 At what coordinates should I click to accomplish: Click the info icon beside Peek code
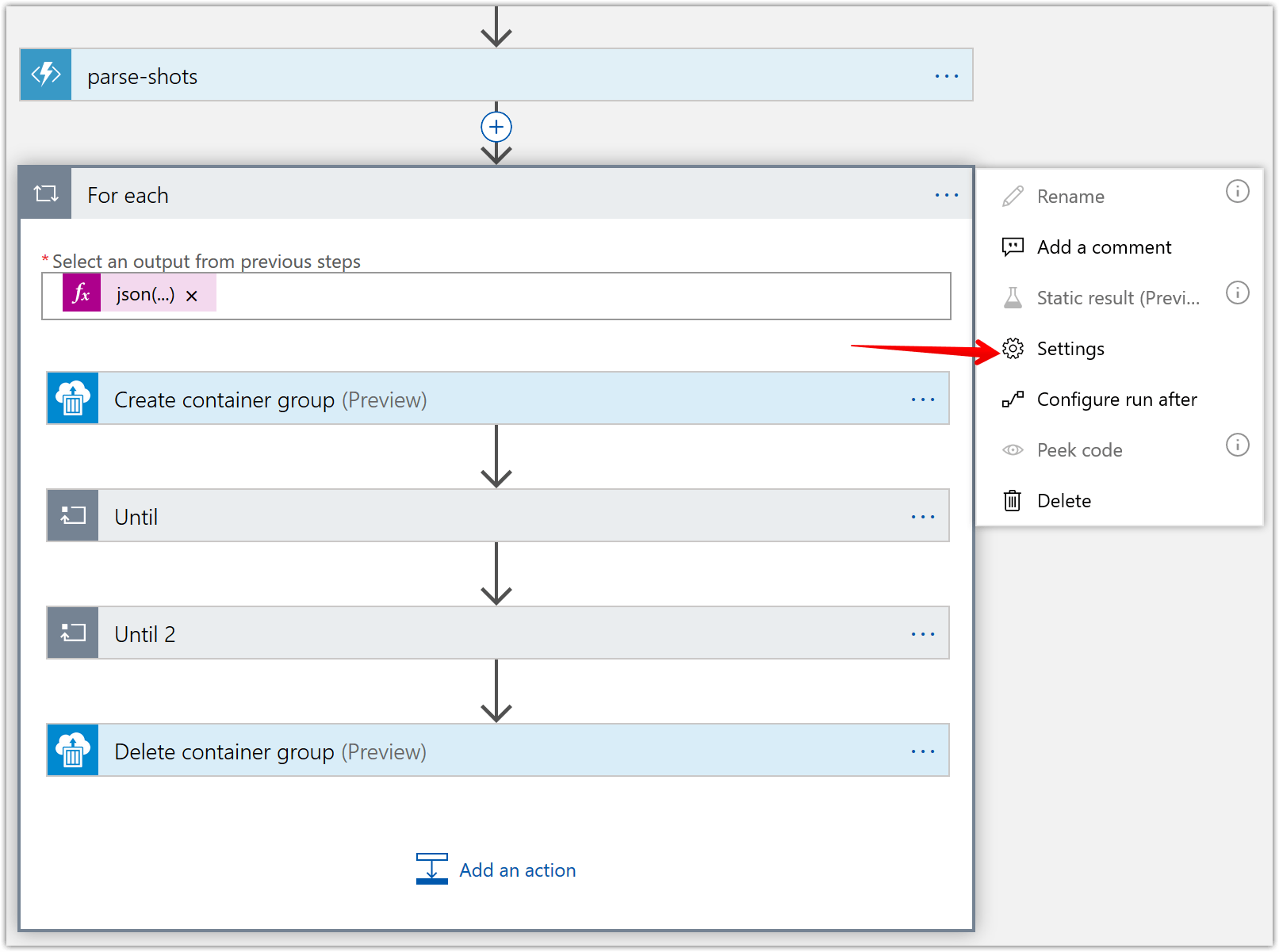(1237, 445)
